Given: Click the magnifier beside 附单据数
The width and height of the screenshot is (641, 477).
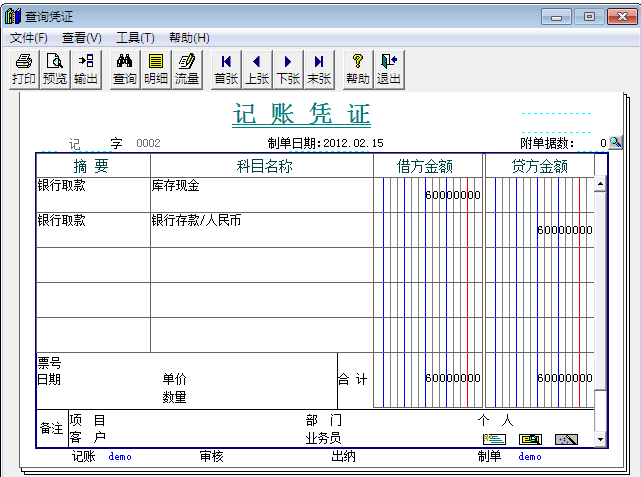Looking at the screenshot, I should point(616,143).
